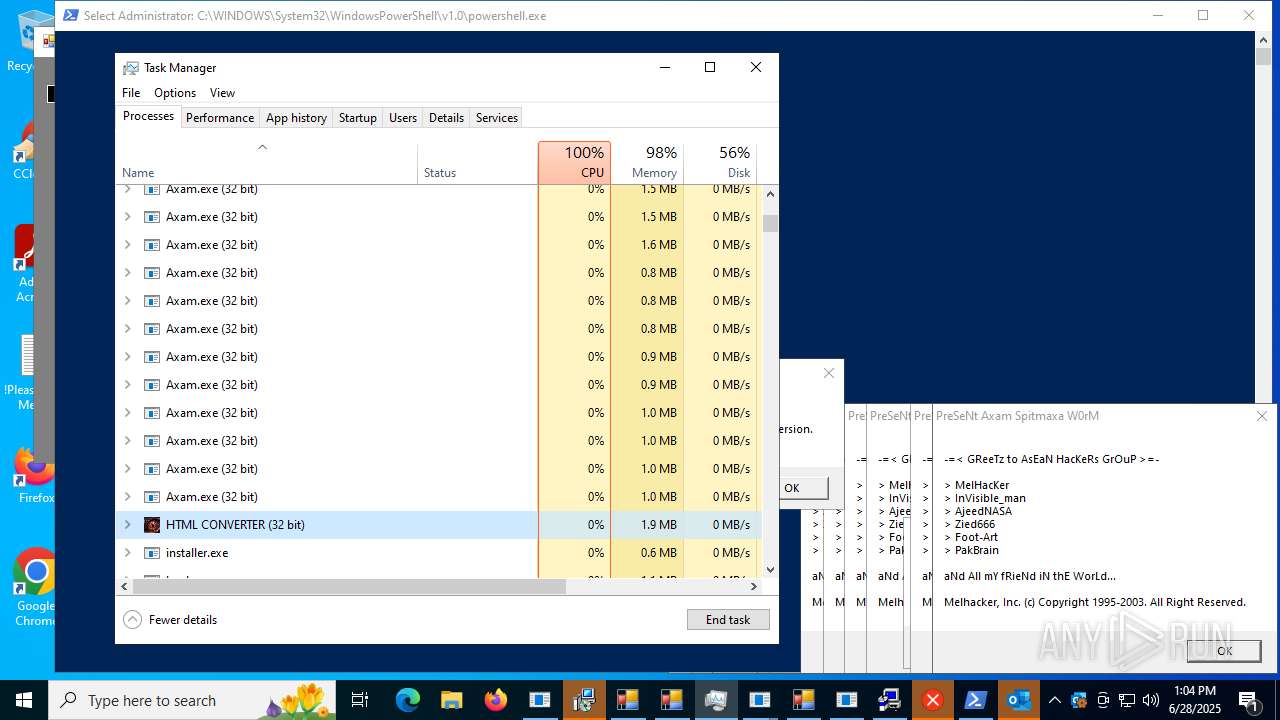Show hidden system tray icons

pos(1054,700)
